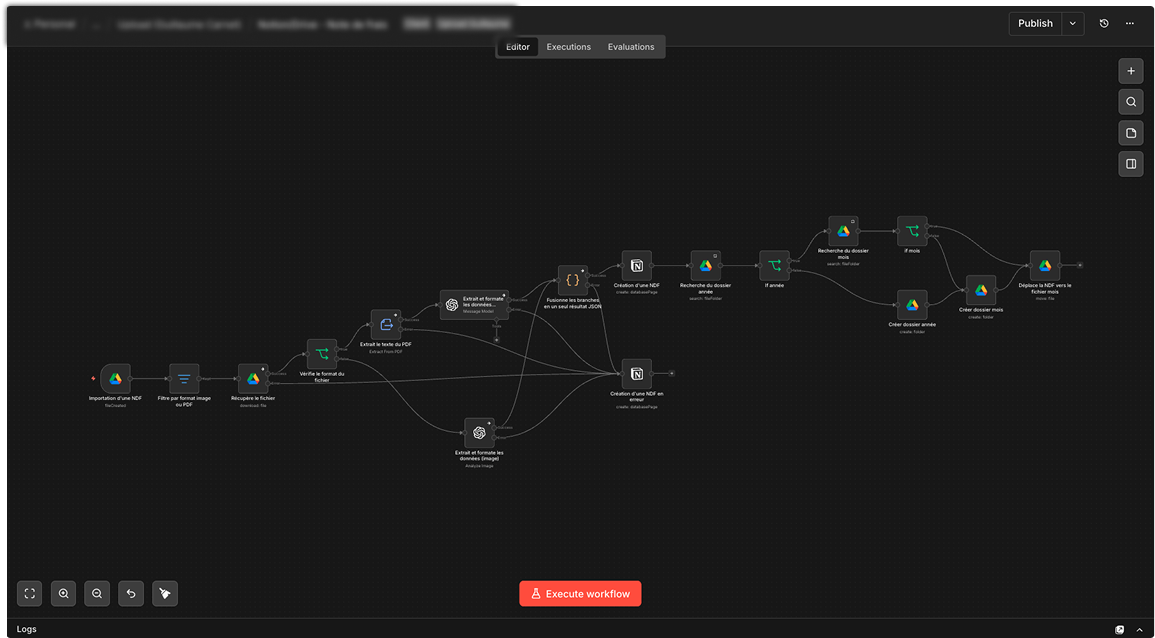Select the Recherche du dossier mois node
The height and width of the screenshot is (638, 1155).
coord(843,231)
